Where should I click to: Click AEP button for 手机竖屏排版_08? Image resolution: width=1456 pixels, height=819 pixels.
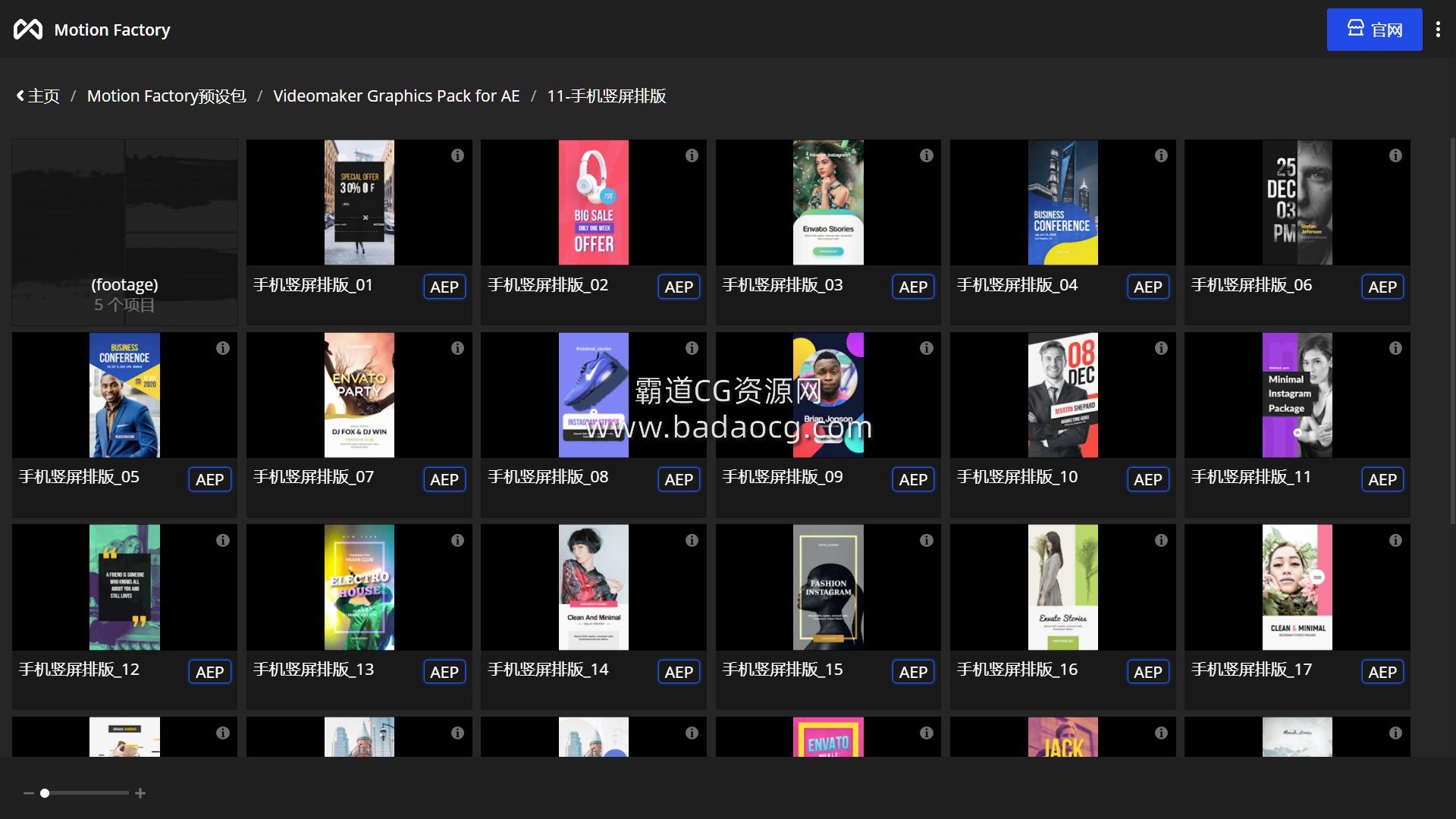point(679,479)
